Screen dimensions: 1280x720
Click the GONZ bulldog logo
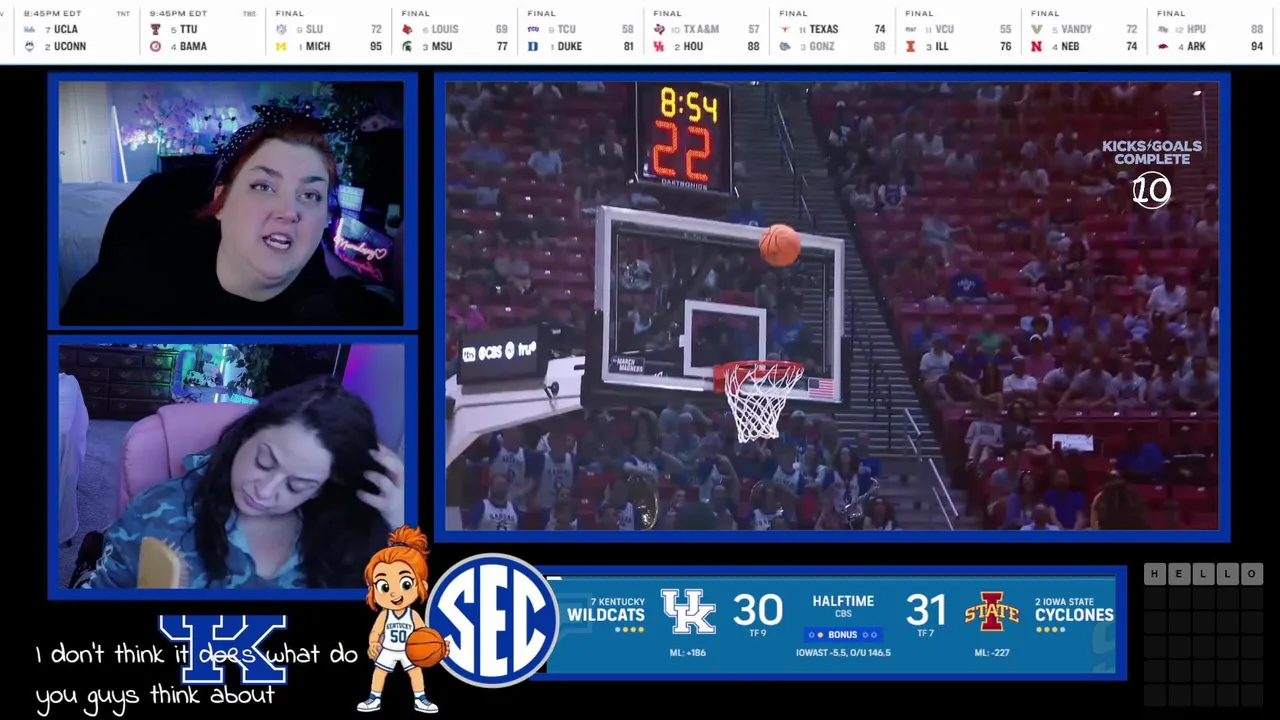(x=785, y=47)
